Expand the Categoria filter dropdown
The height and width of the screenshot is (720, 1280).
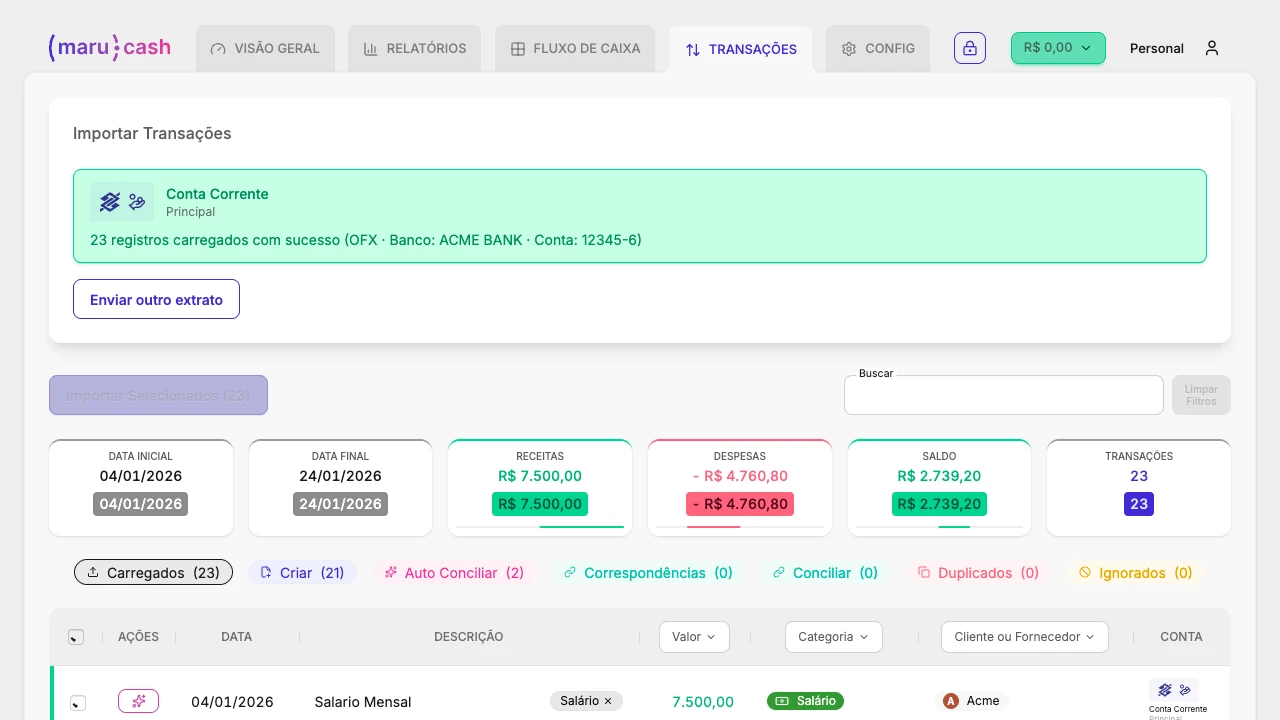(x=833, y=636)
